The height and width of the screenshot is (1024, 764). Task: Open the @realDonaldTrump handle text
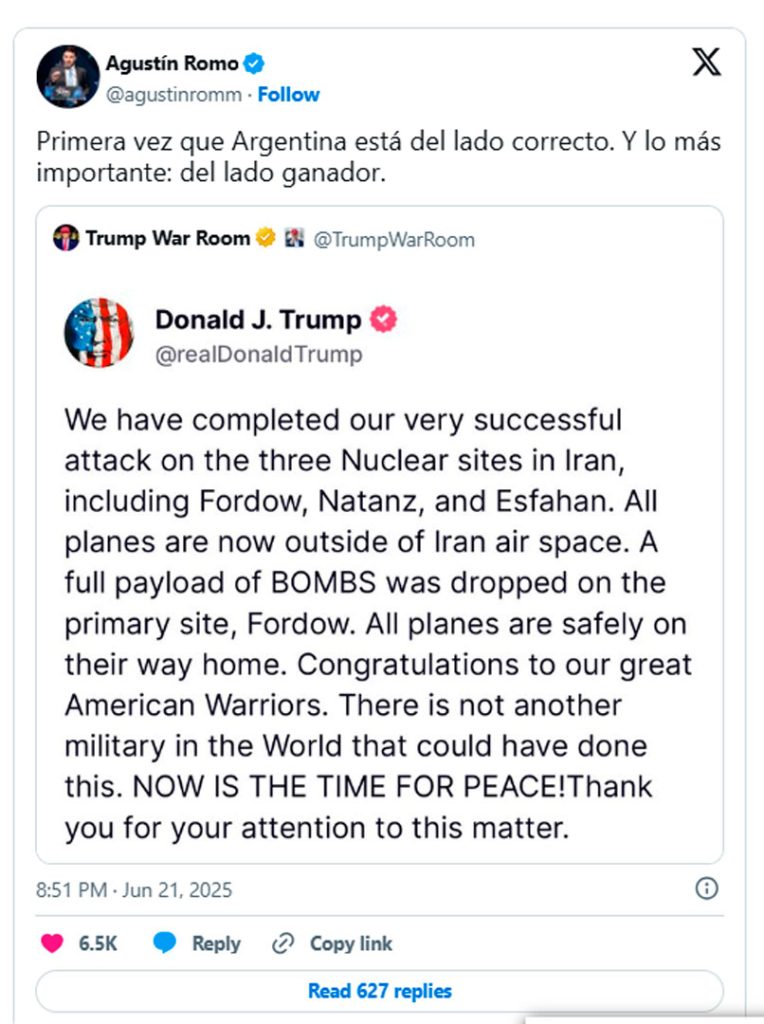259,354
